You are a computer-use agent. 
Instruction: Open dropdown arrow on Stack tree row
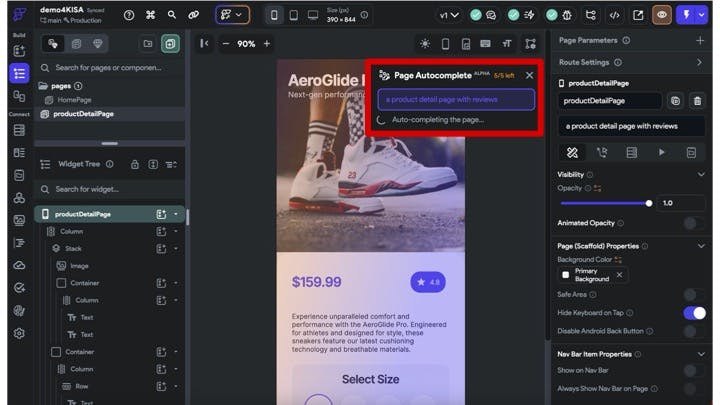(x=175, y=248)
